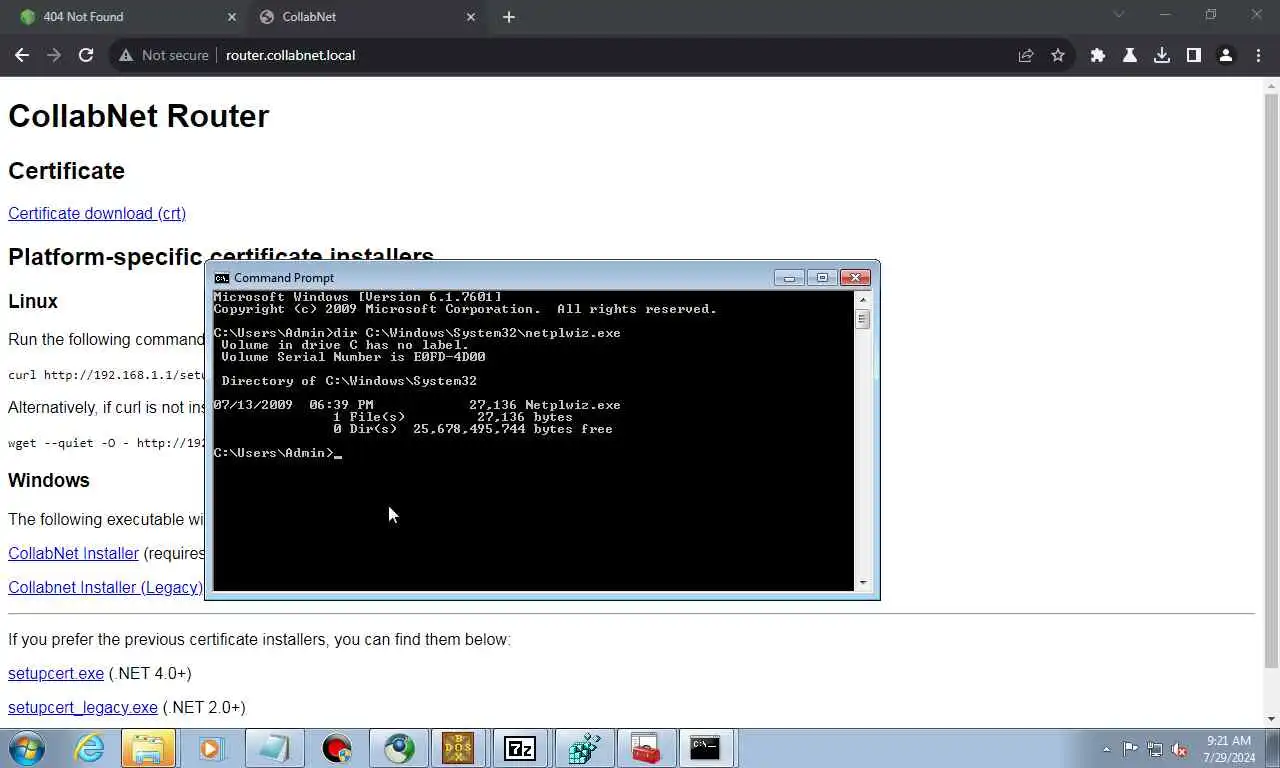The width and height of the screenshot is (1280, 768).
Task: Open a new browser tab
Action: (509, 17)
